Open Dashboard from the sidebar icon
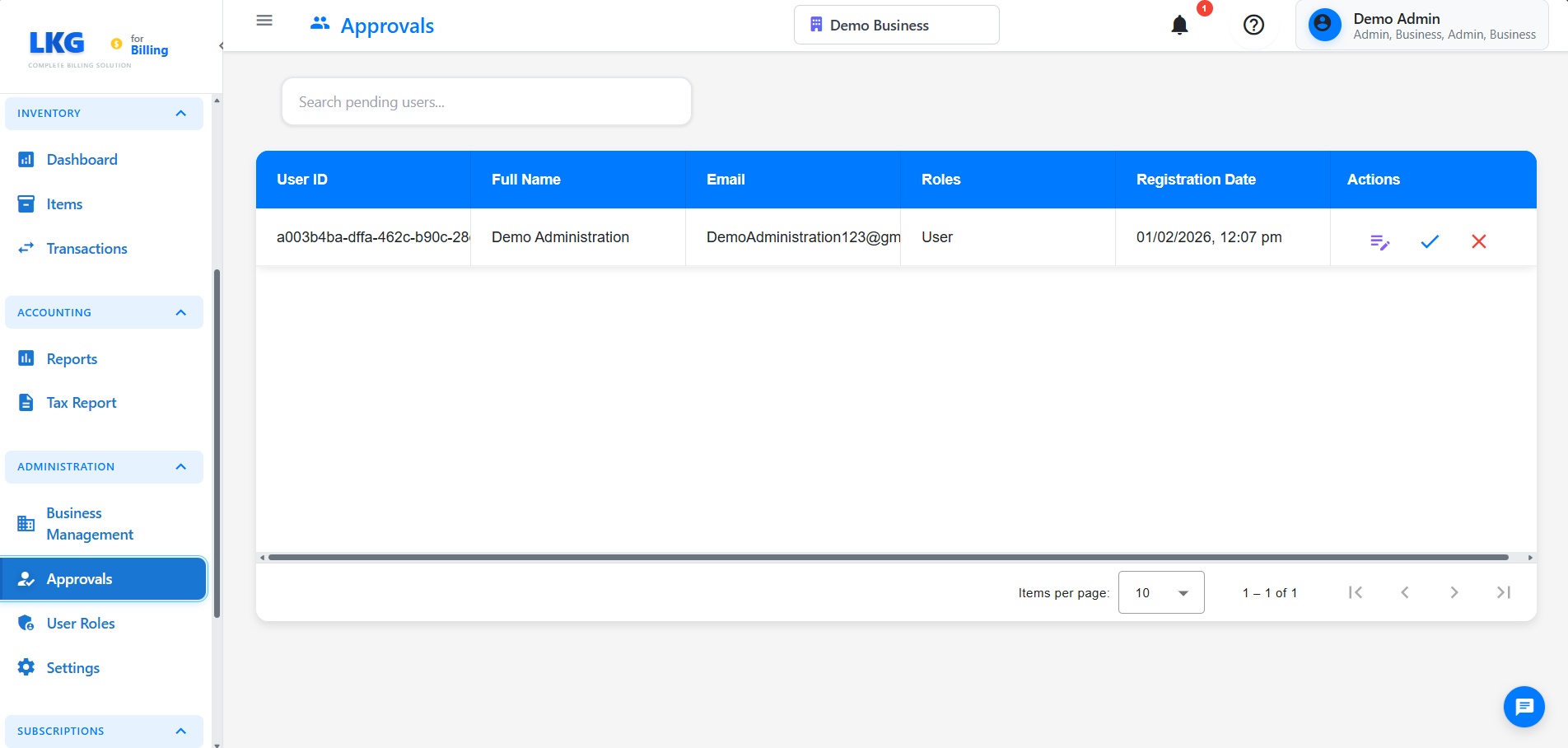Image resolution: width=1568 pixels, height=748 pixels. point(27,159)
